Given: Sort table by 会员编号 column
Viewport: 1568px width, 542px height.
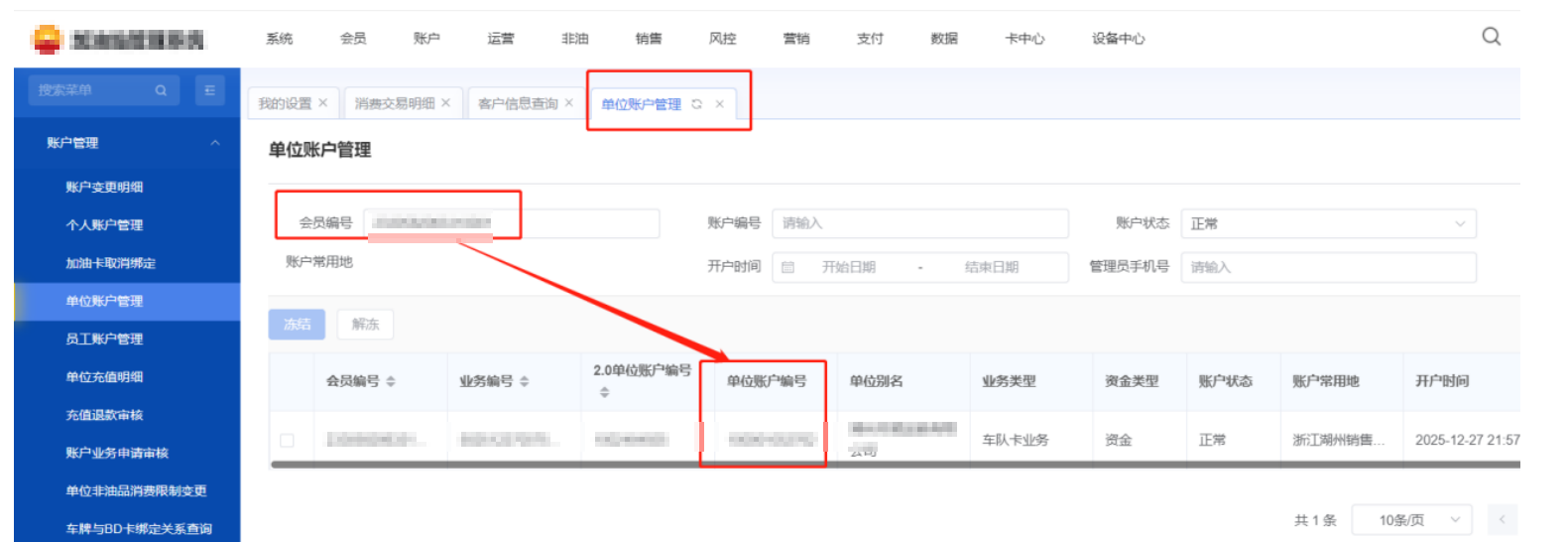Looking at the screenshot, I should pos(391,382).
